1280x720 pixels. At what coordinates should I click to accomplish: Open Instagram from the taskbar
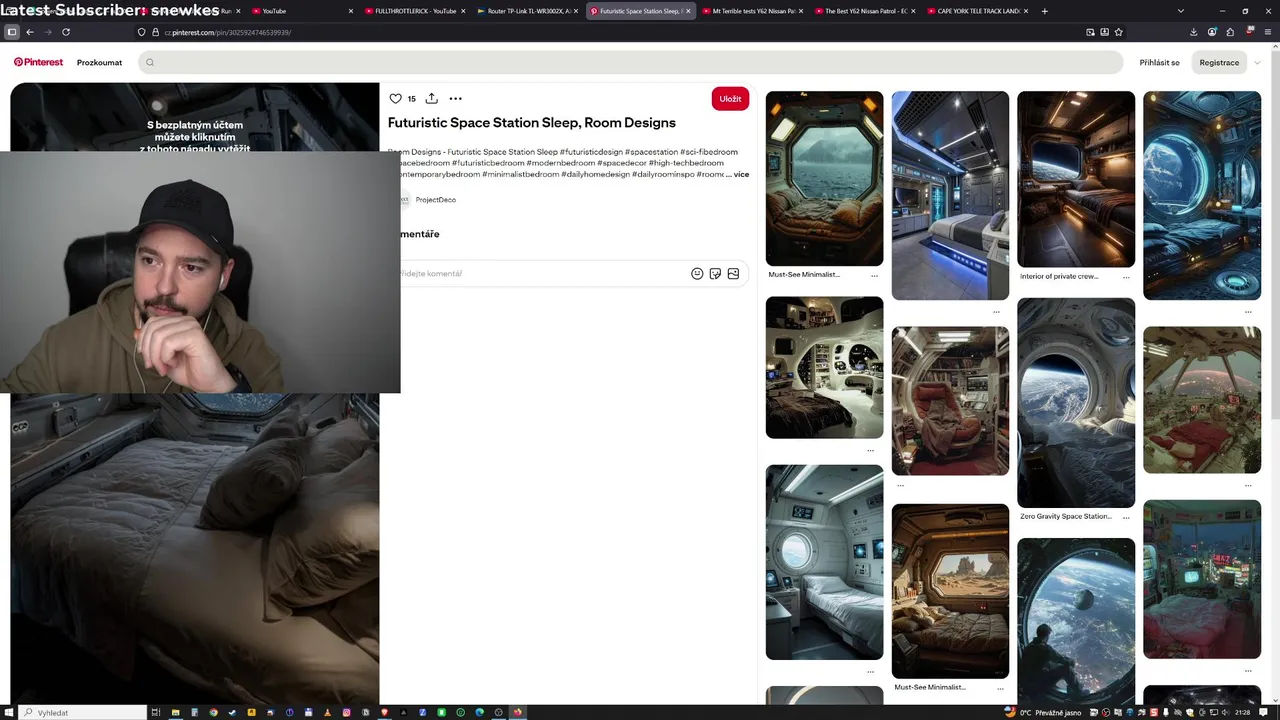tap(346, 712)
